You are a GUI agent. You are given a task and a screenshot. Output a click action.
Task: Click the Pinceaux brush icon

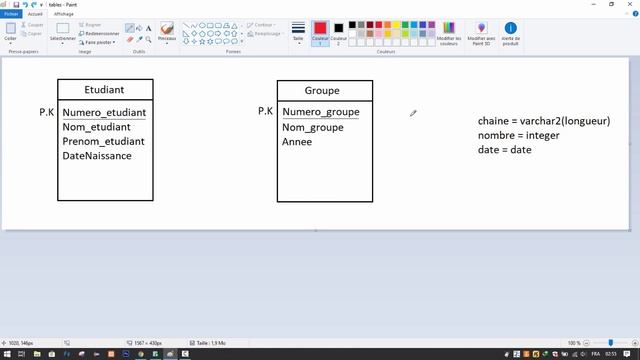(167, 28)
